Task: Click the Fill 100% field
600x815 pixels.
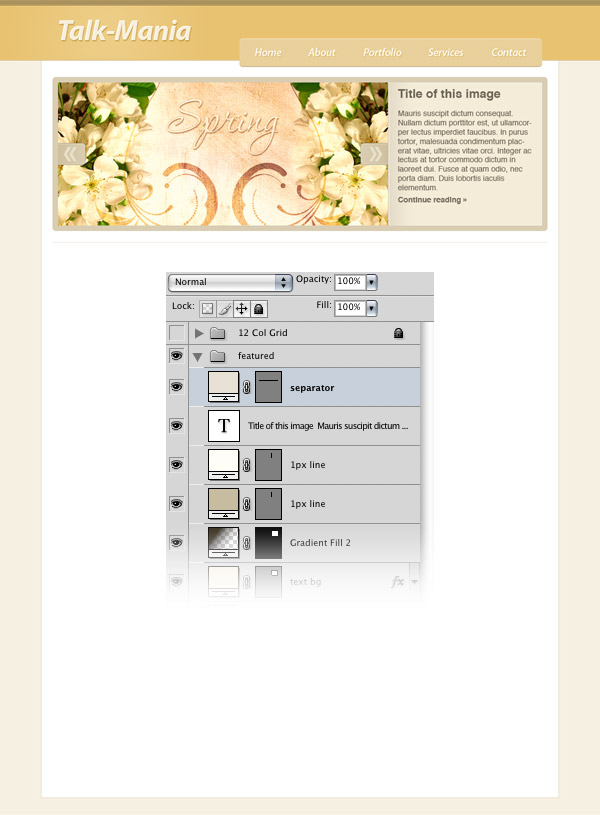Action: (x=350, y=307)
